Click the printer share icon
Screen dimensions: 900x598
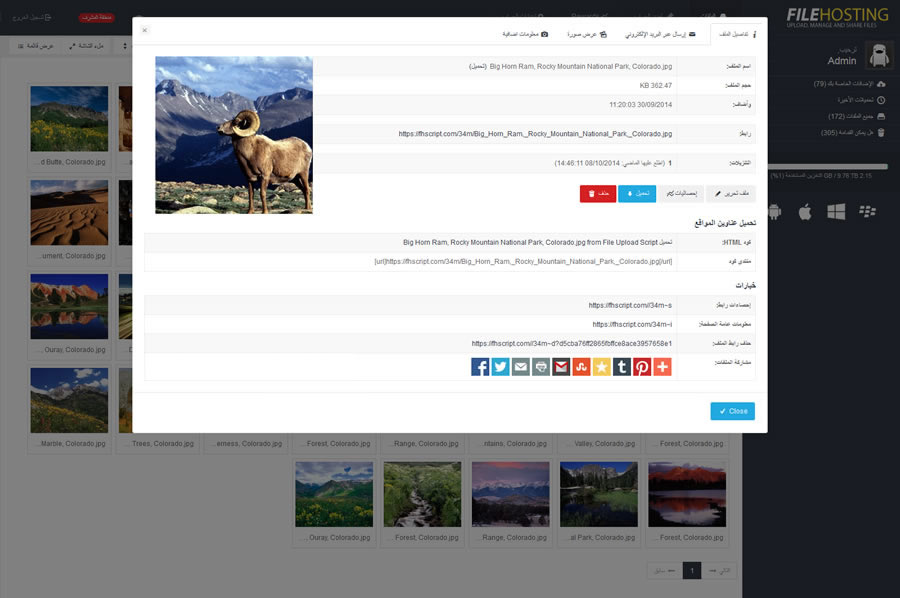coord(541,367)
